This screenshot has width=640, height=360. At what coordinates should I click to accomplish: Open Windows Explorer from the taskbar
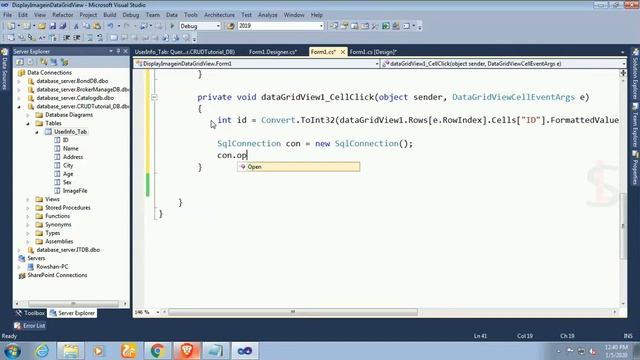(71, 351)
